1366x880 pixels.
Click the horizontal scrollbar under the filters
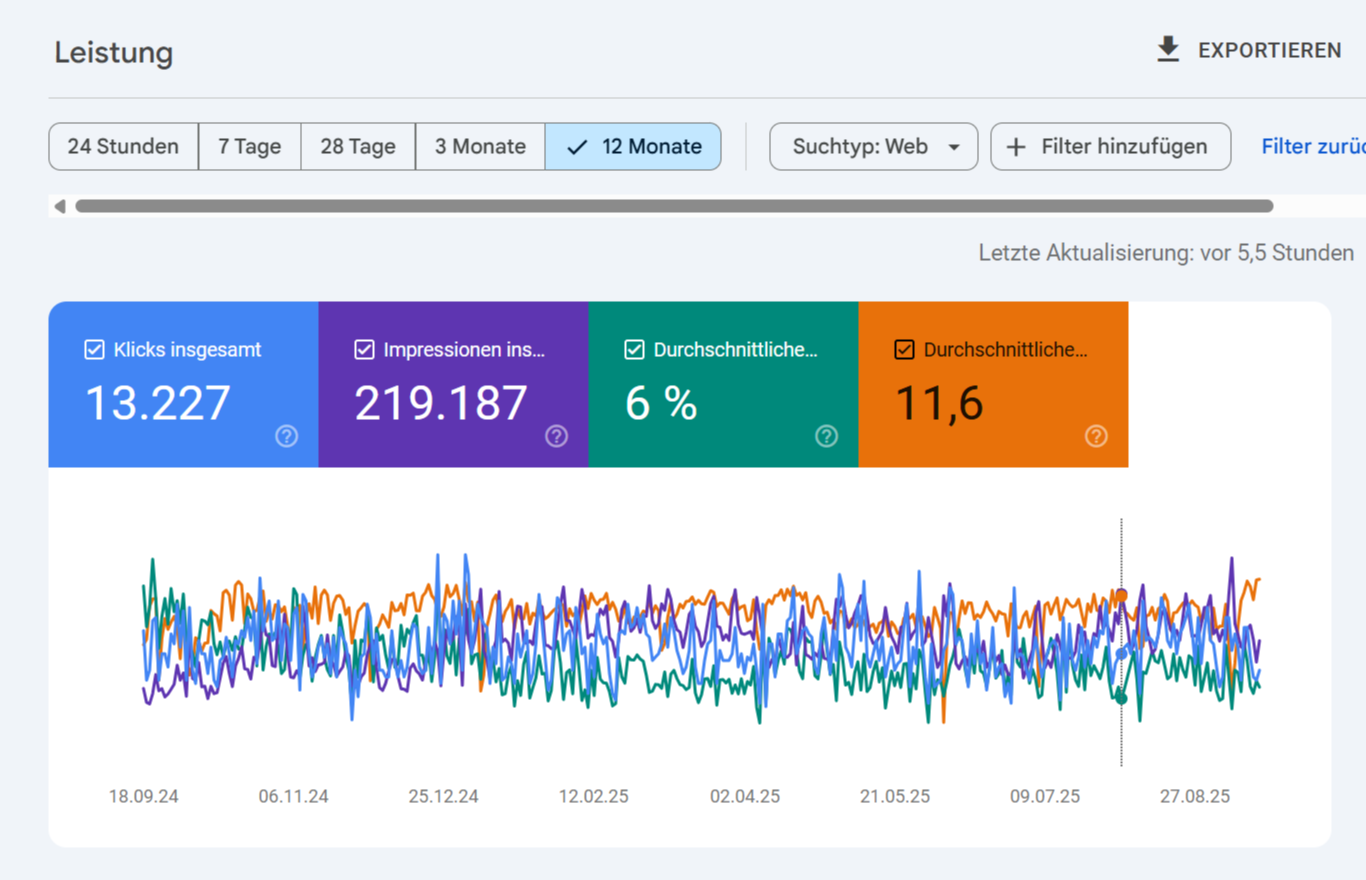click(x=674, y=206)
